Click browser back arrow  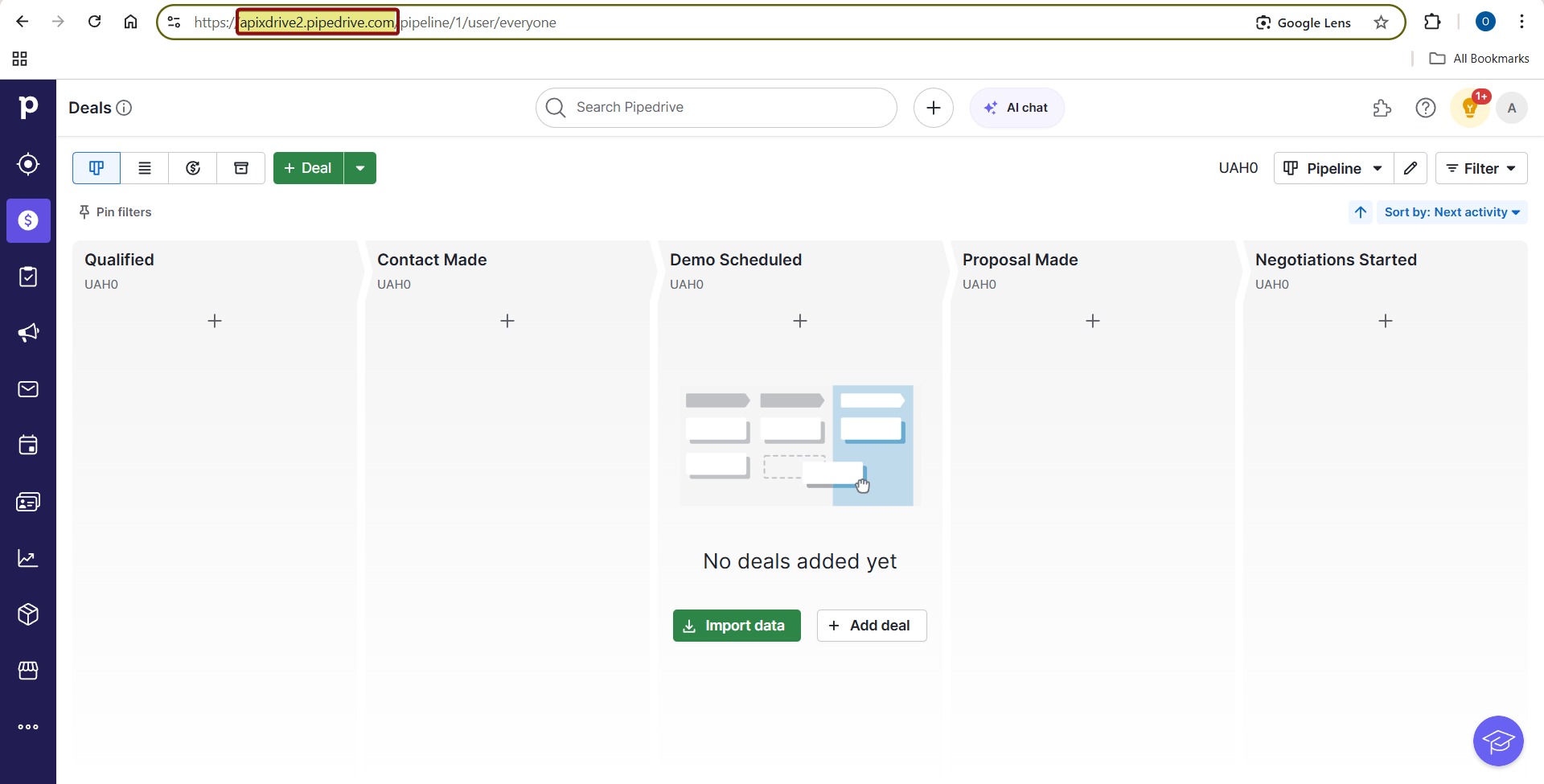pos(23,22)
